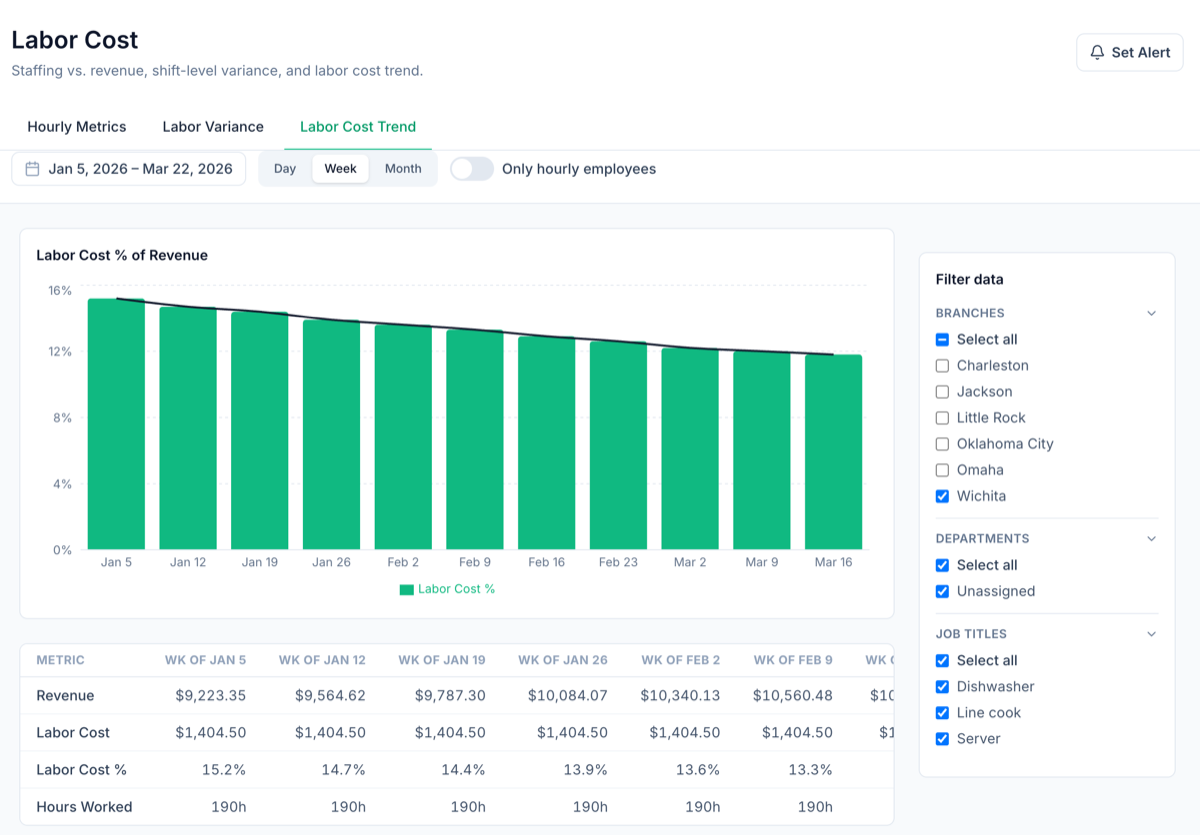Collapse the Job Titles filter section
Image resolution: width=1200 pixels, height=835 pixels.
(x=1151, y=633)
